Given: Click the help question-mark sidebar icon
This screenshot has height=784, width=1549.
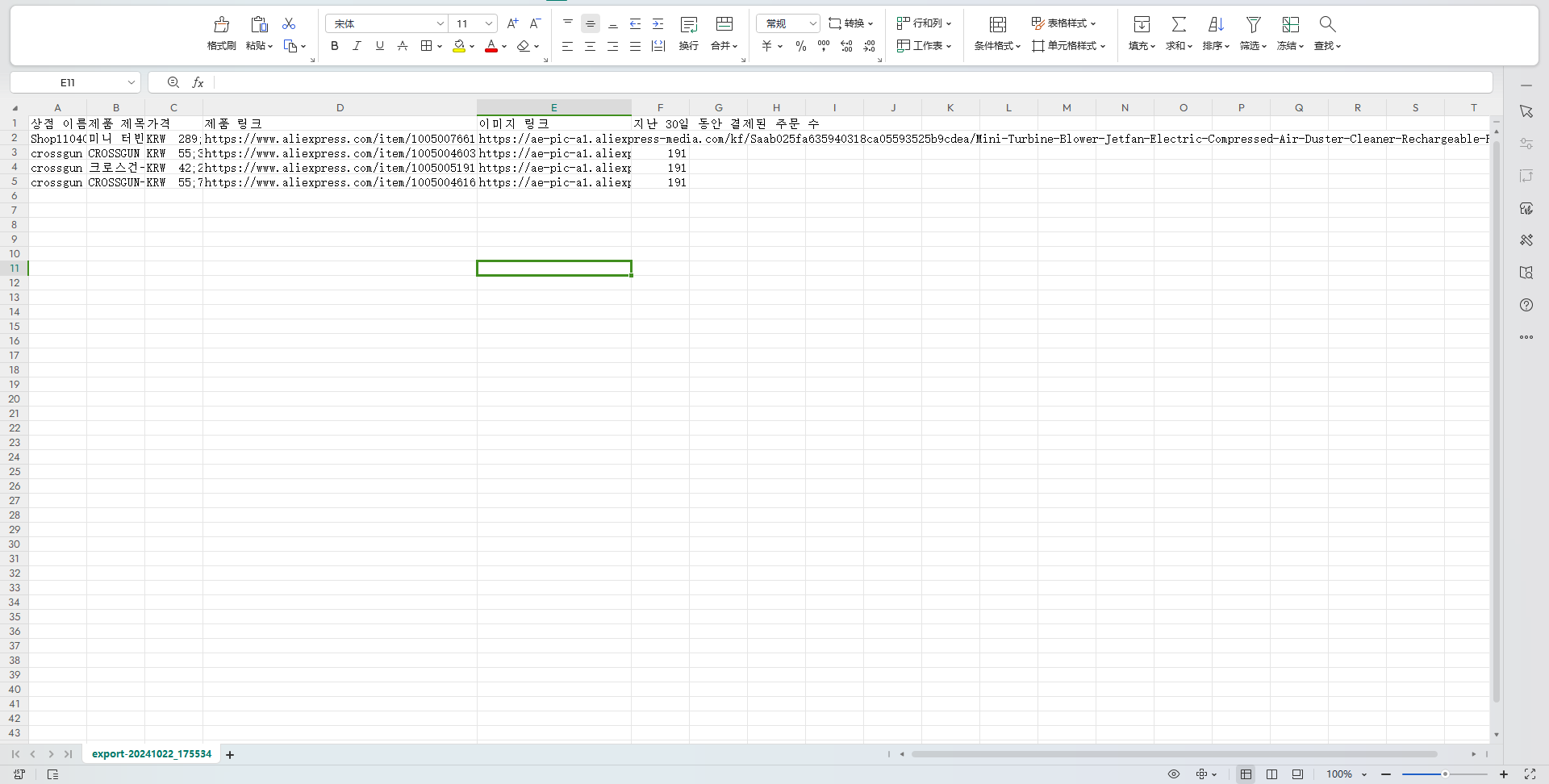Looking at the screenshot, I should [x=1526, y=305].
